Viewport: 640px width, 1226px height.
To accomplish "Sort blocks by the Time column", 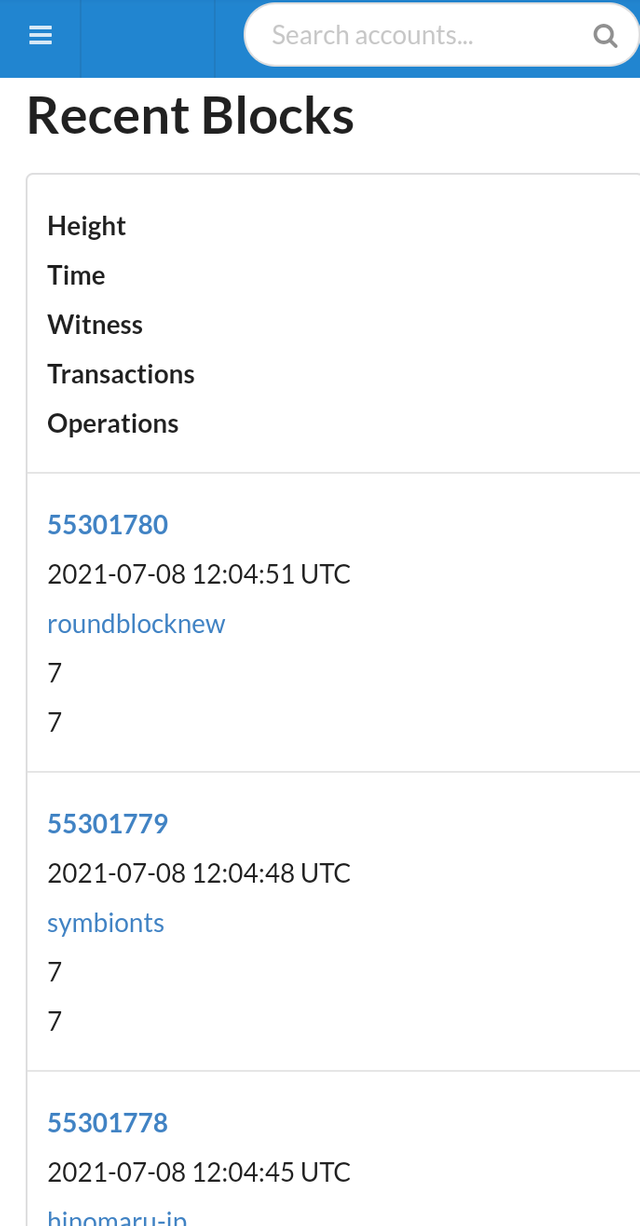I will coord(76,274).
